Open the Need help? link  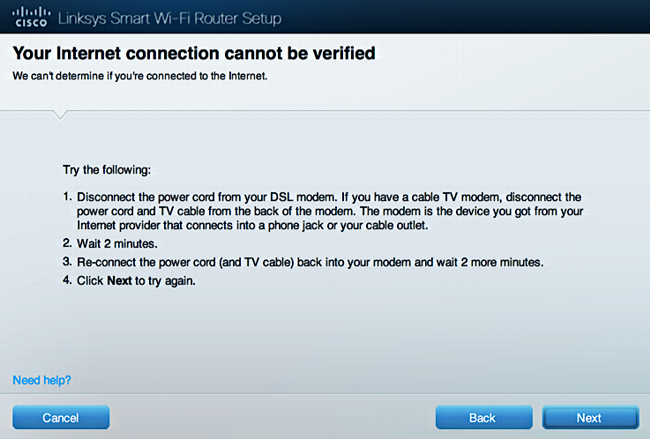tap(42, 380)
